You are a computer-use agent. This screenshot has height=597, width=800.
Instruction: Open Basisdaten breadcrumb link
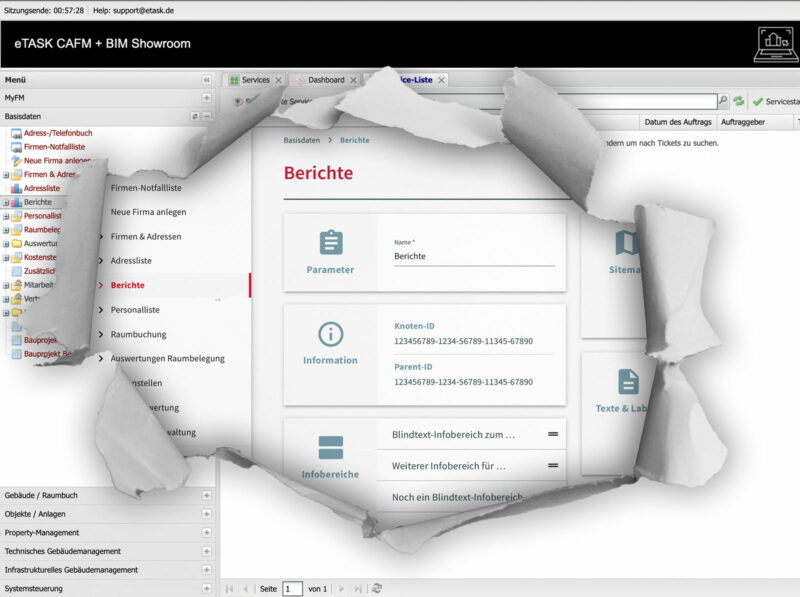coord(302,140)
